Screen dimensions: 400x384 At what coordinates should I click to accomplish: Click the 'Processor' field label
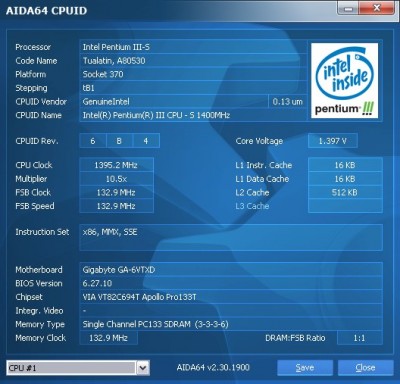pyautogui.click(x=33, y=47)
